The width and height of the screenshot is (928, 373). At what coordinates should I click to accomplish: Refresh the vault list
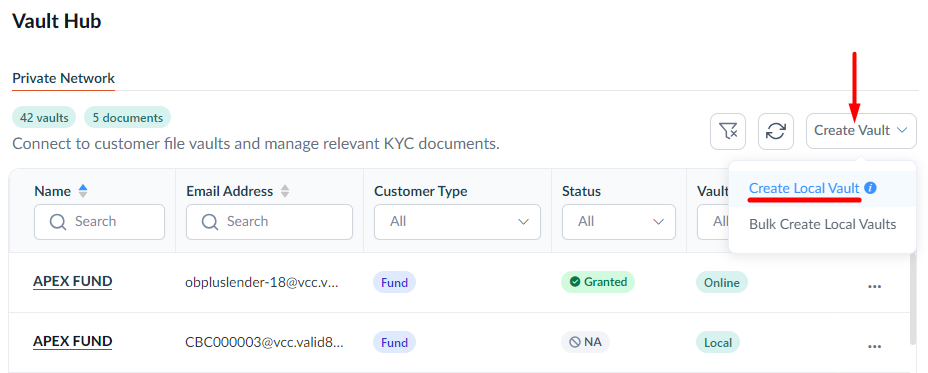pyautogui.click(x=776, y=131)
